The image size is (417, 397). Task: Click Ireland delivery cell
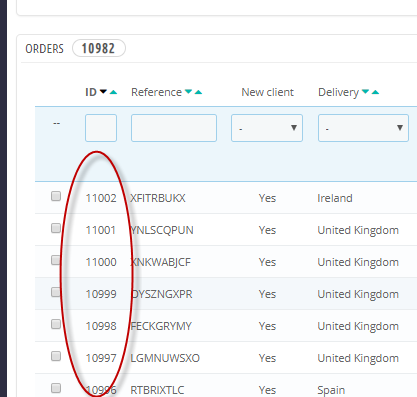pyautogui.click(x=335, y=198)
